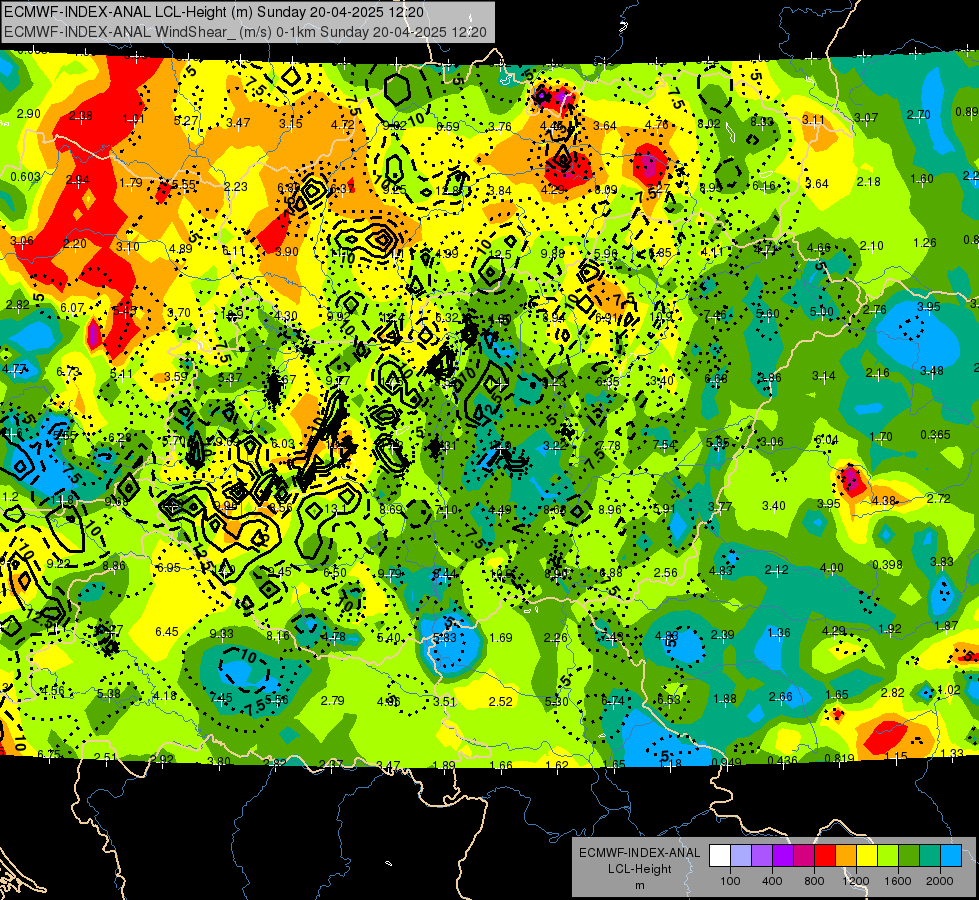Click the 1200 legend scale label

pyautogui.click(x=856, y=881)
